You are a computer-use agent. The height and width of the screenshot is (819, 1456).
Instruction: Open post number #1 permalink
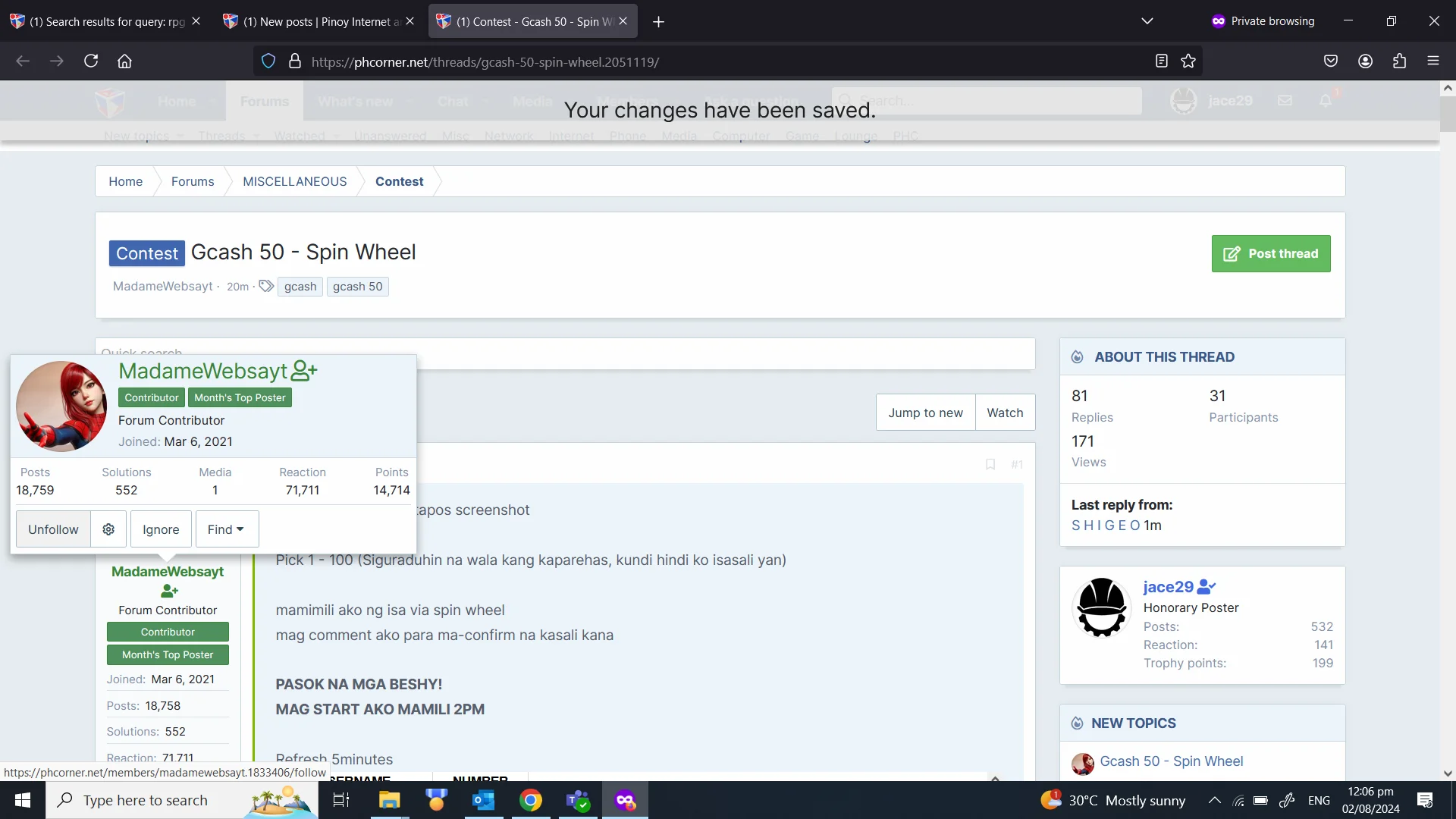1017,464
